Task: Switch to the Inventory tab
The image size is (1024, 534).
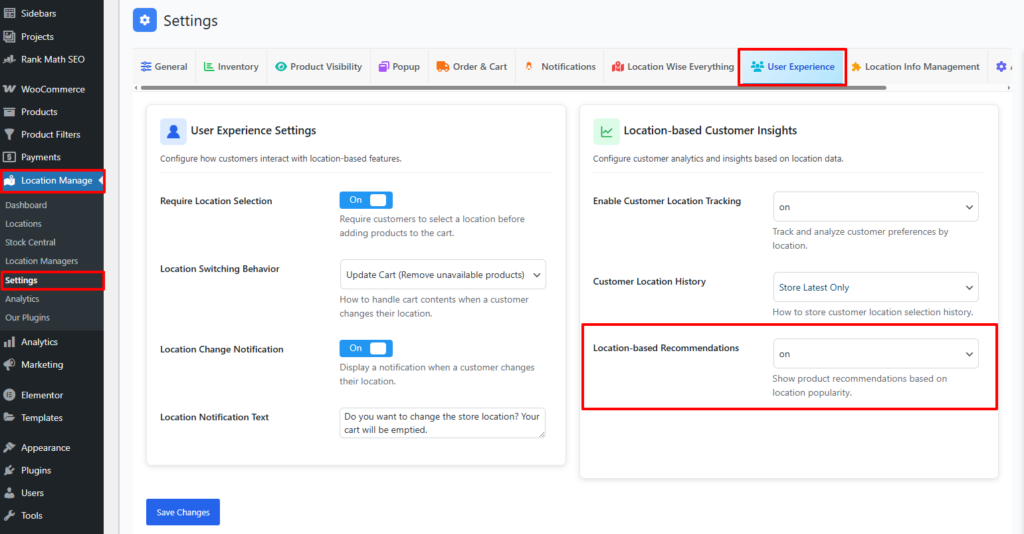Action: 231,67
